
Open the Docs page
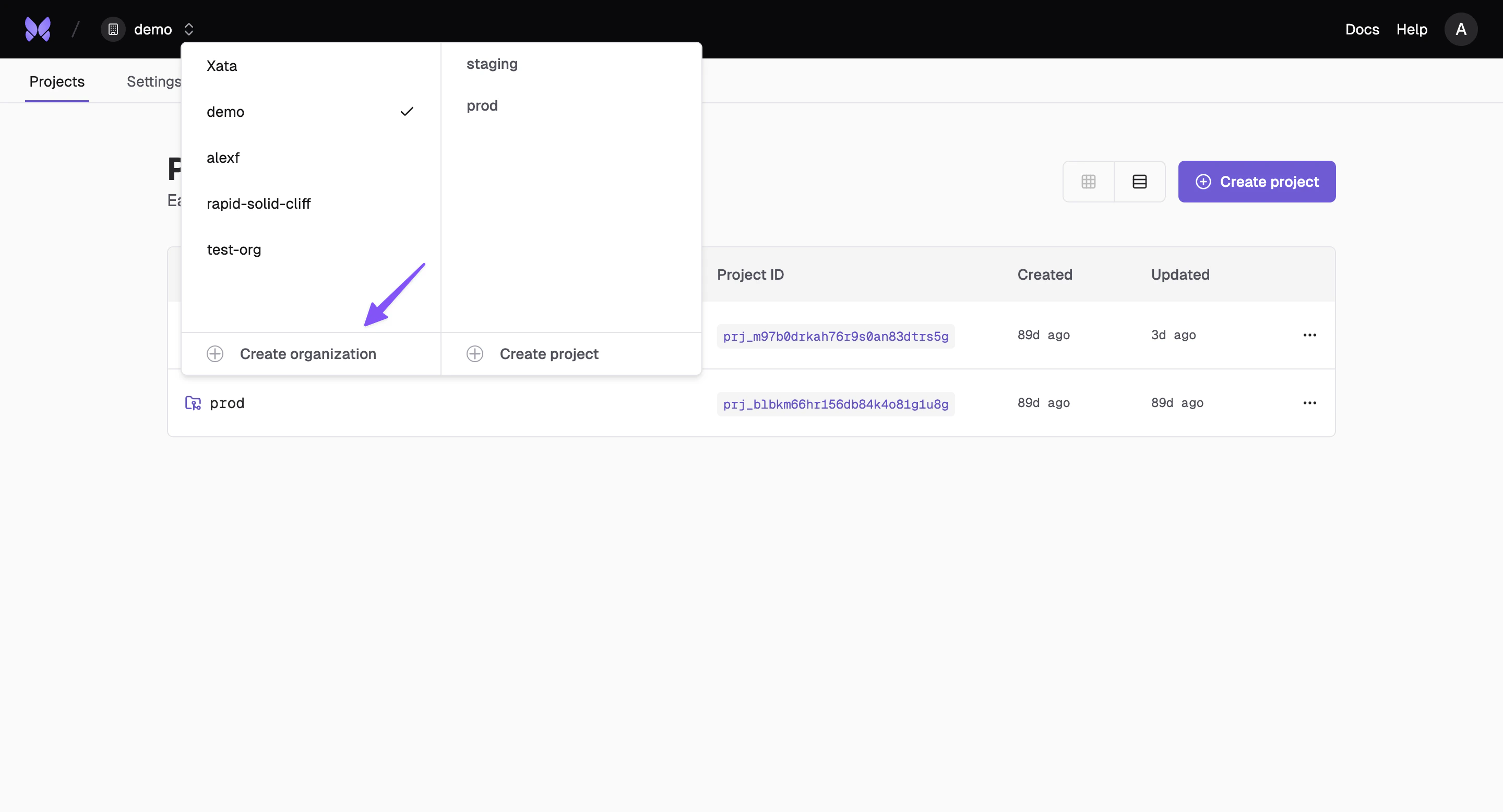click(x=1362, y=29)
